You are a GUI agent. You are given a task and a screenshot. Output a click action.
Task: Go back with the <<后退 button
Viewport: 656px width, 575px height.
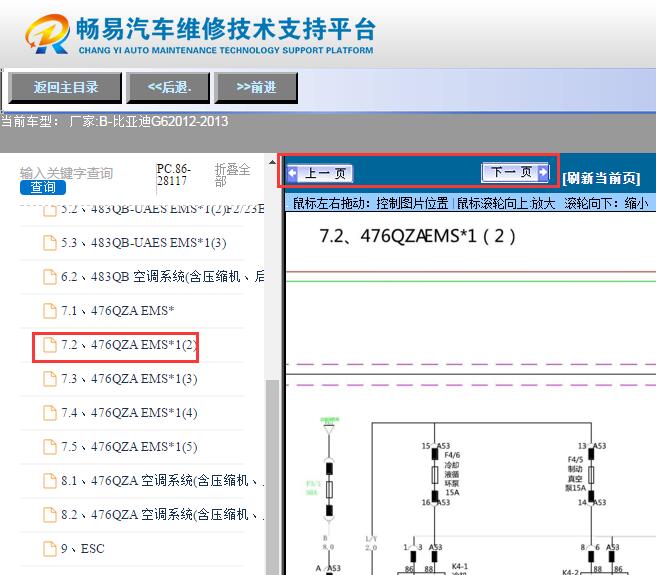click(168, 87)
